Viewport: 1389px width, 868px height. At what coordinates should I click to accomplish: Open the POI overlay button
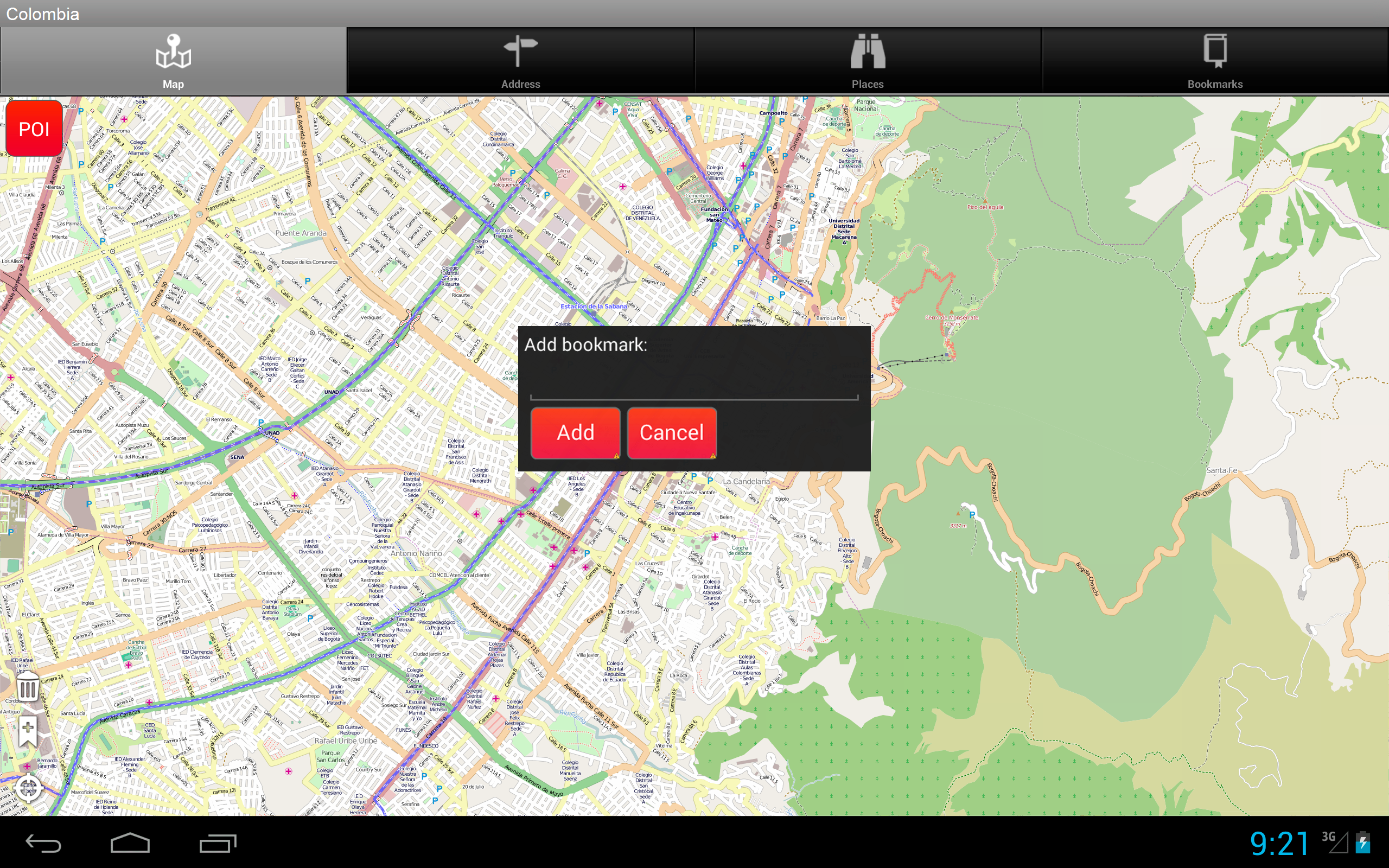coord(33,128)
